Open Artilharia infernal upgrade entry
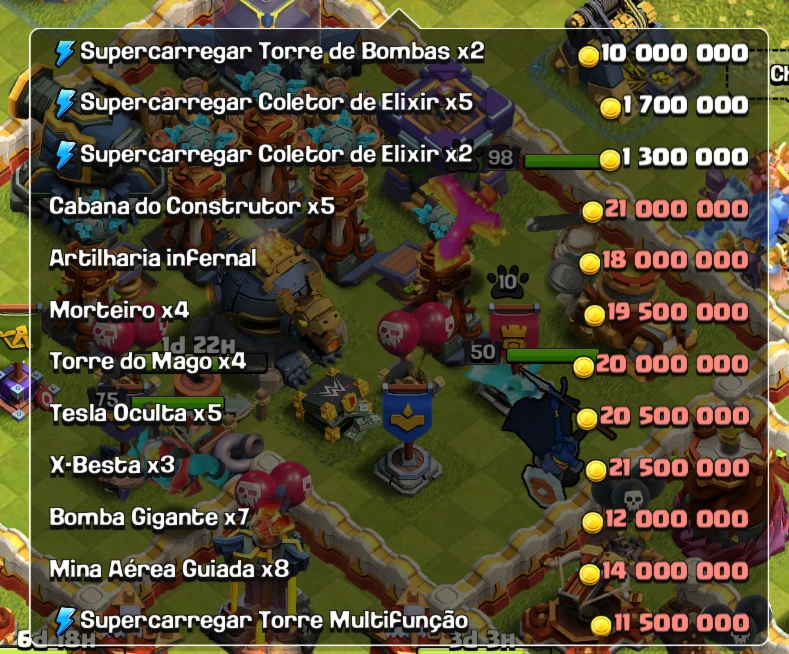This screenshot has height=654, width=789. click(400, 260)
